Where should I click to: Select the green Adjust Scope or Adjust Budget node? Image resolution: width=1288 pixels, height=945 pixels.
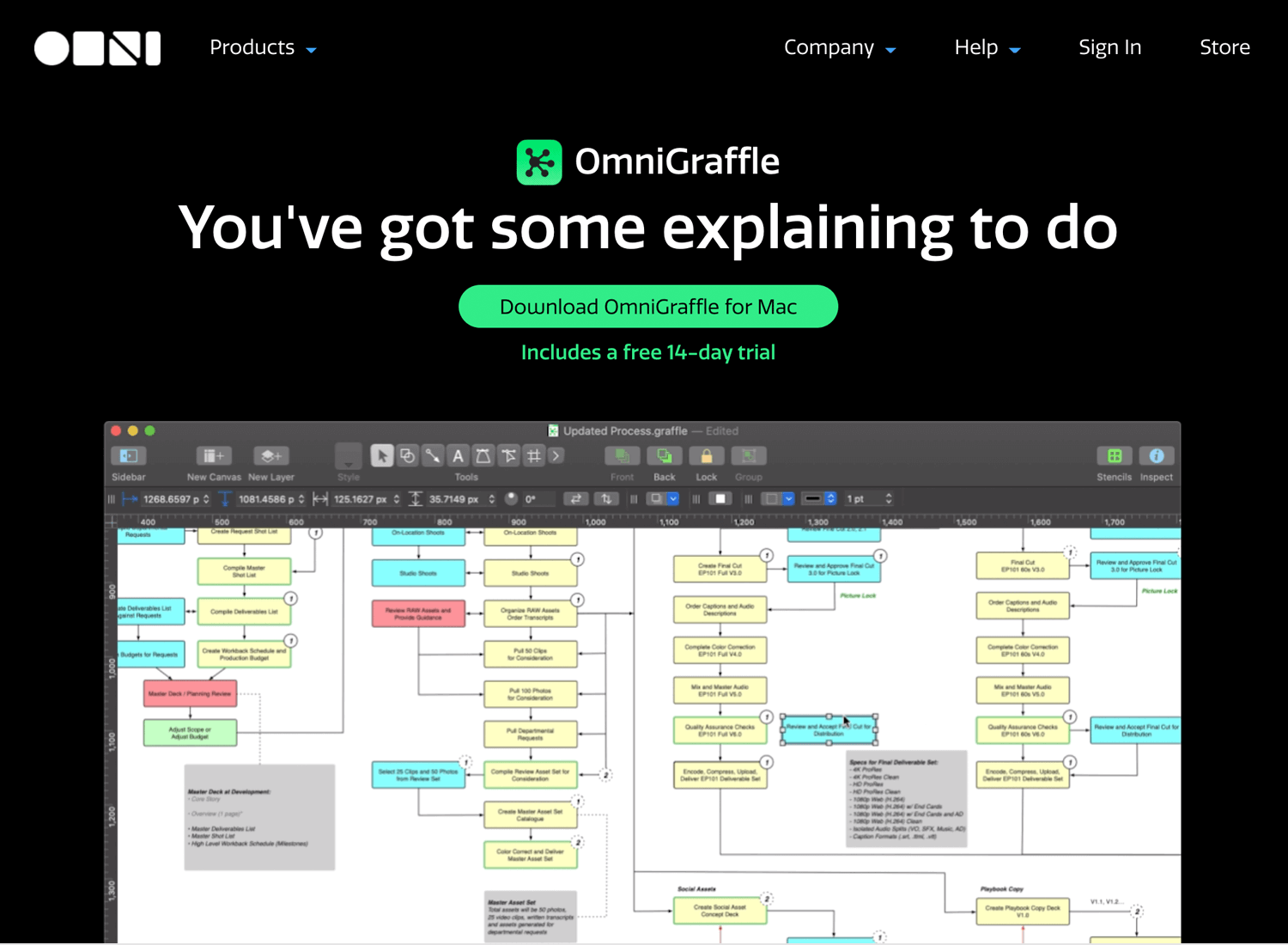191,733
